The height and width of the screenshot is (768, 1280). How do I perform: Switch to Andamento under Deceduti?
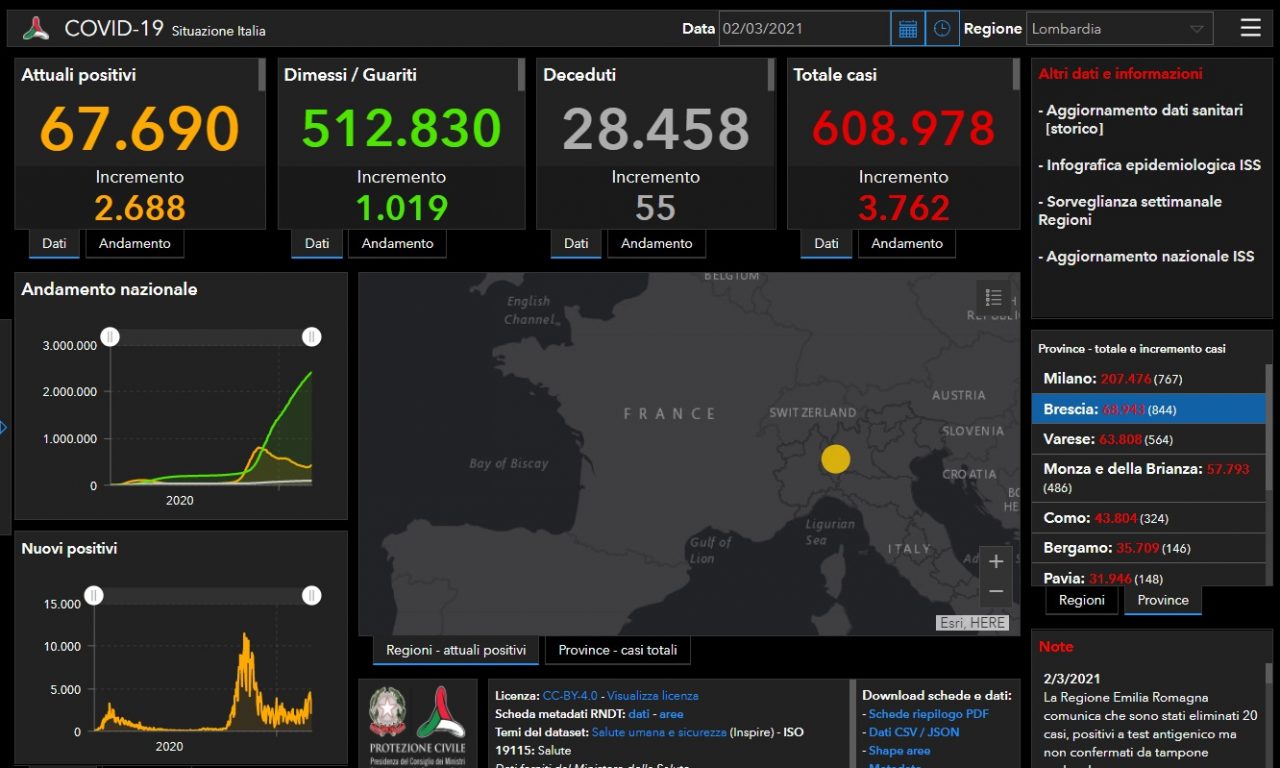pos(657,243)
